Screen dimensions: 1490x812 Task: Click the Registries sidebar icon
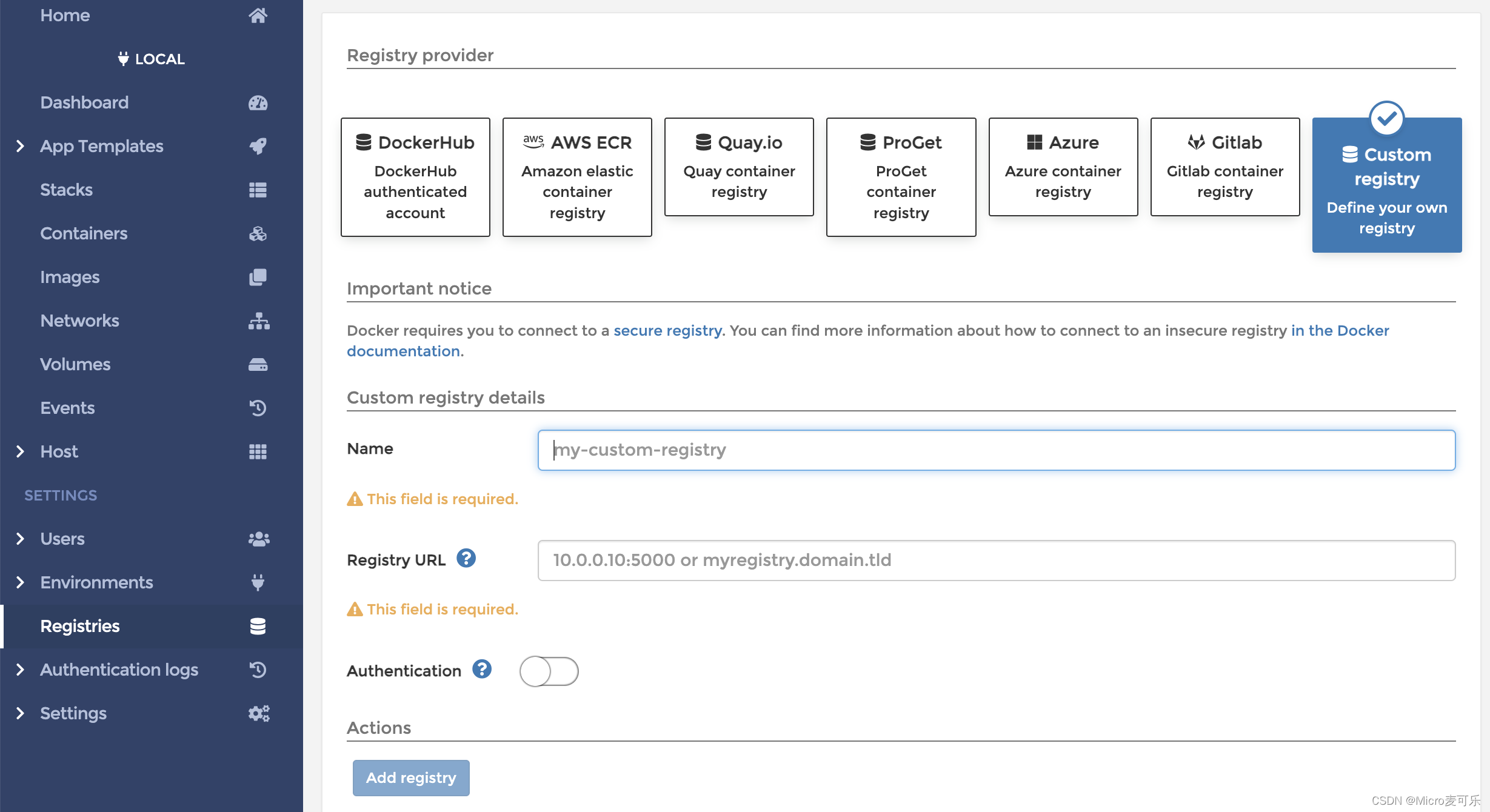[x=258, y=626]
